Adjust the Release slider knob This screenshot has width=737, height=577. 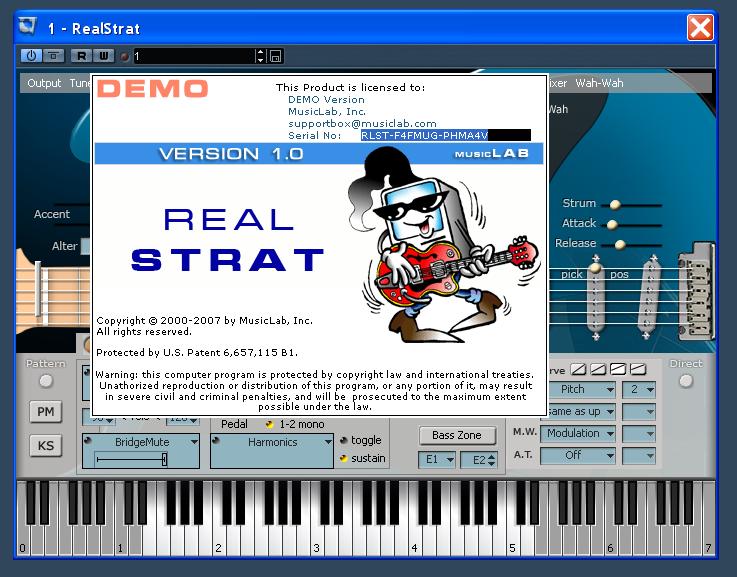620,244
